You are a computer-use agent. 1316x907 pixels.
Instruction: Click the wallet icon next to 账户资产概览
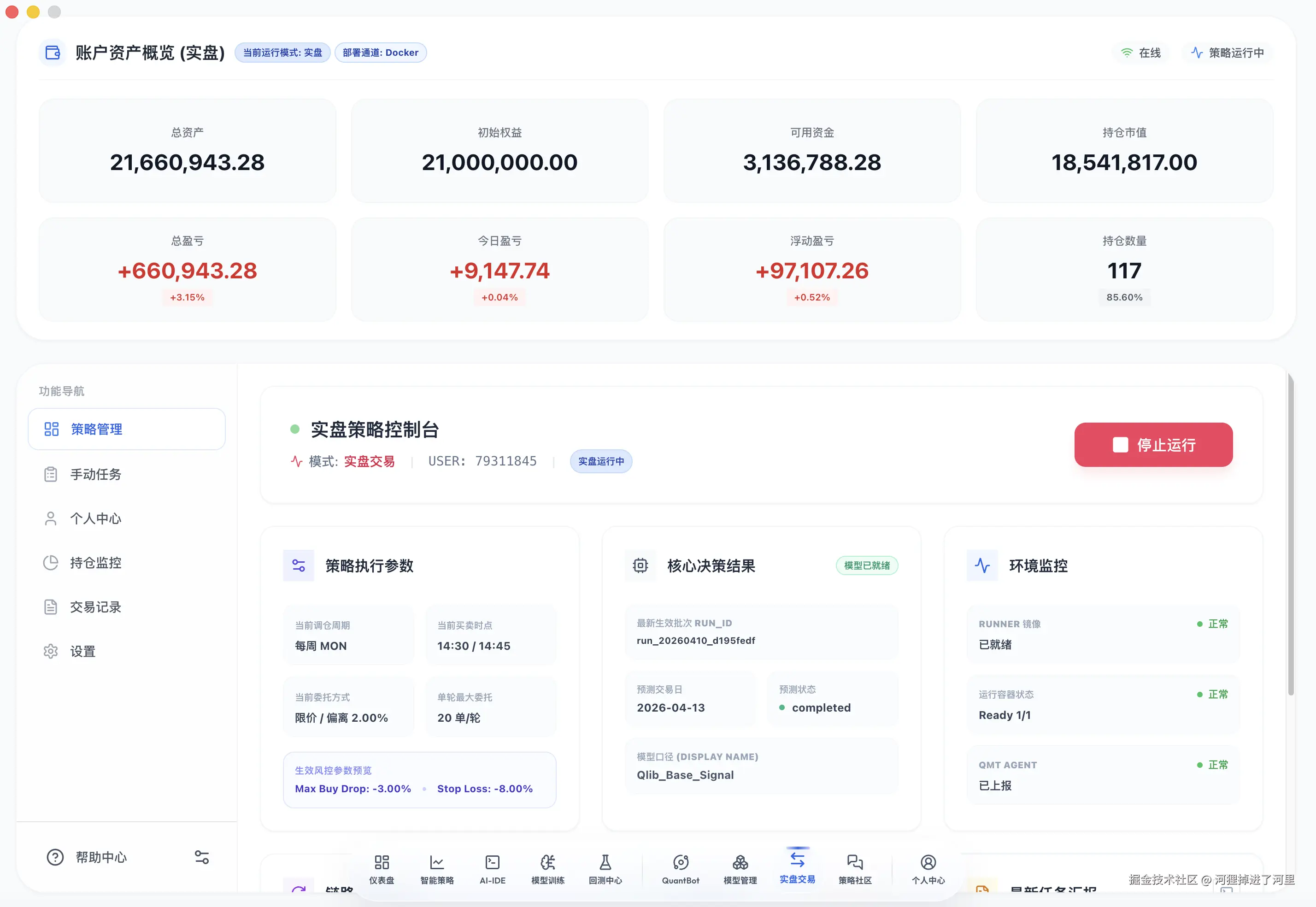point(53,53)
